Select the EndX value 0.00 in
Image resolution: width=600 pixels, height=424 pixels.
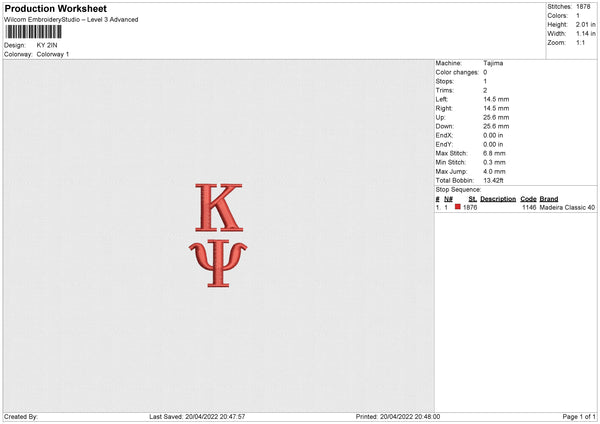pos(493,135)
